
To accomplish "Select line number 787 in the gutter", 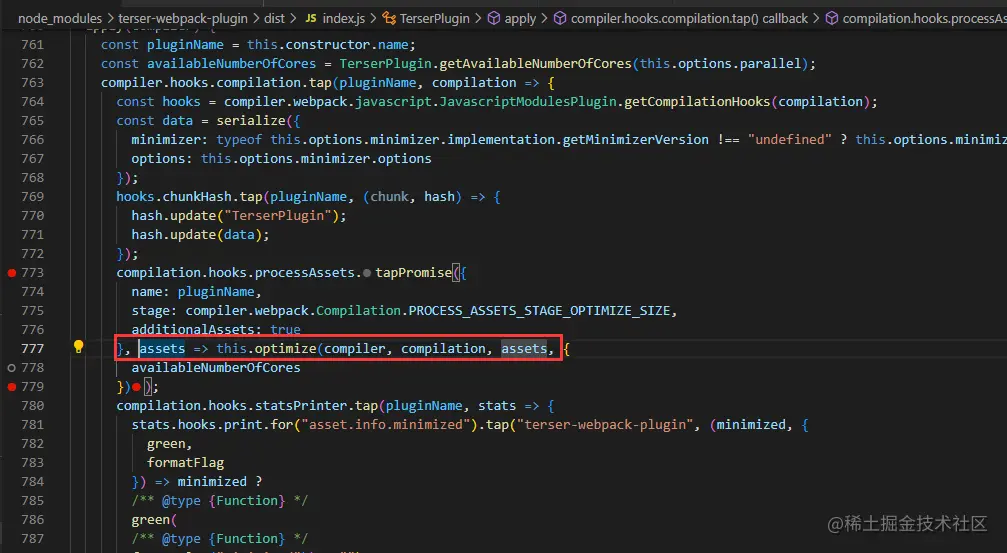I will [x=32, y=539].
